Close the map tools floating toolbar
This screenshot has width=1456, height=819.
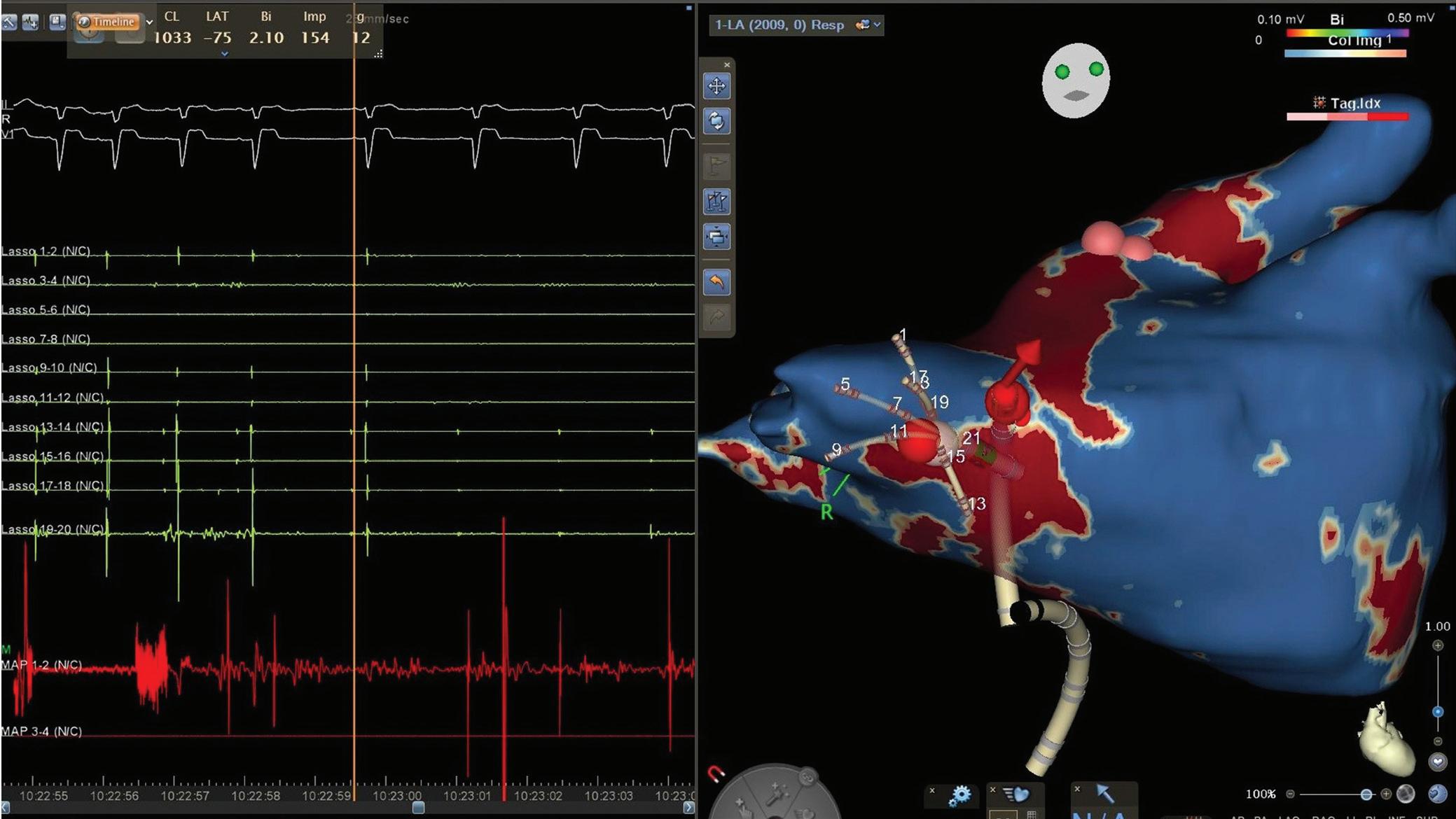tap(727, 65)
